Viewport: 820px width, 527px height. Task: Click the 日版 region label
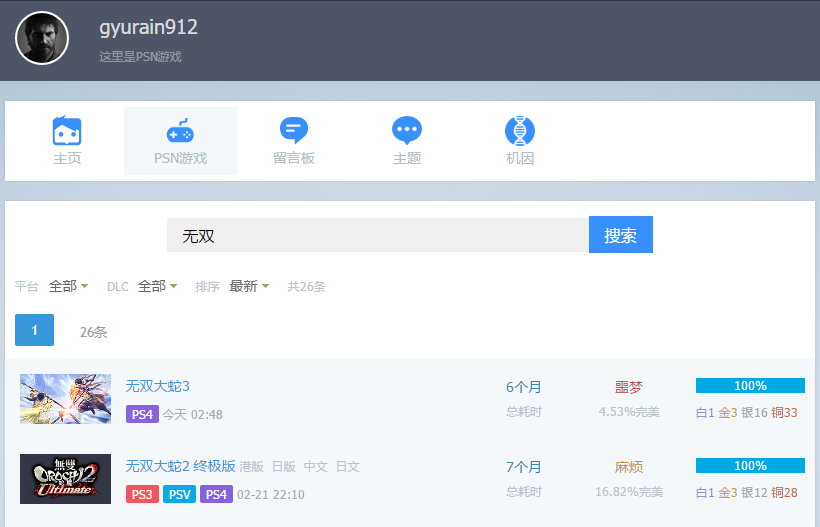(284, 466)
